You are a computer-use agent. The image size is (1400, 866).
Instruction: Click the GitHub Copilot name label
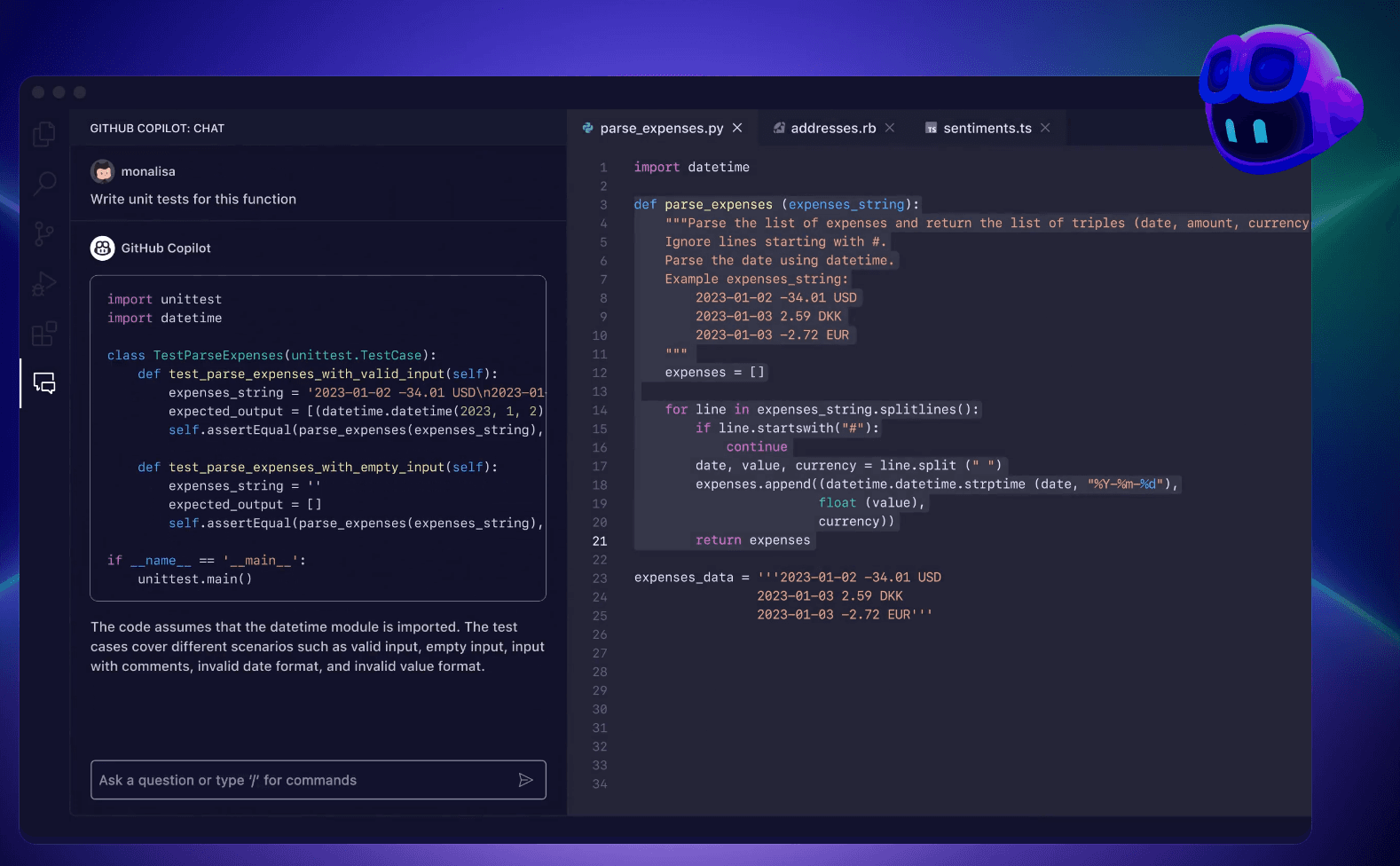[x=166, y=248]
